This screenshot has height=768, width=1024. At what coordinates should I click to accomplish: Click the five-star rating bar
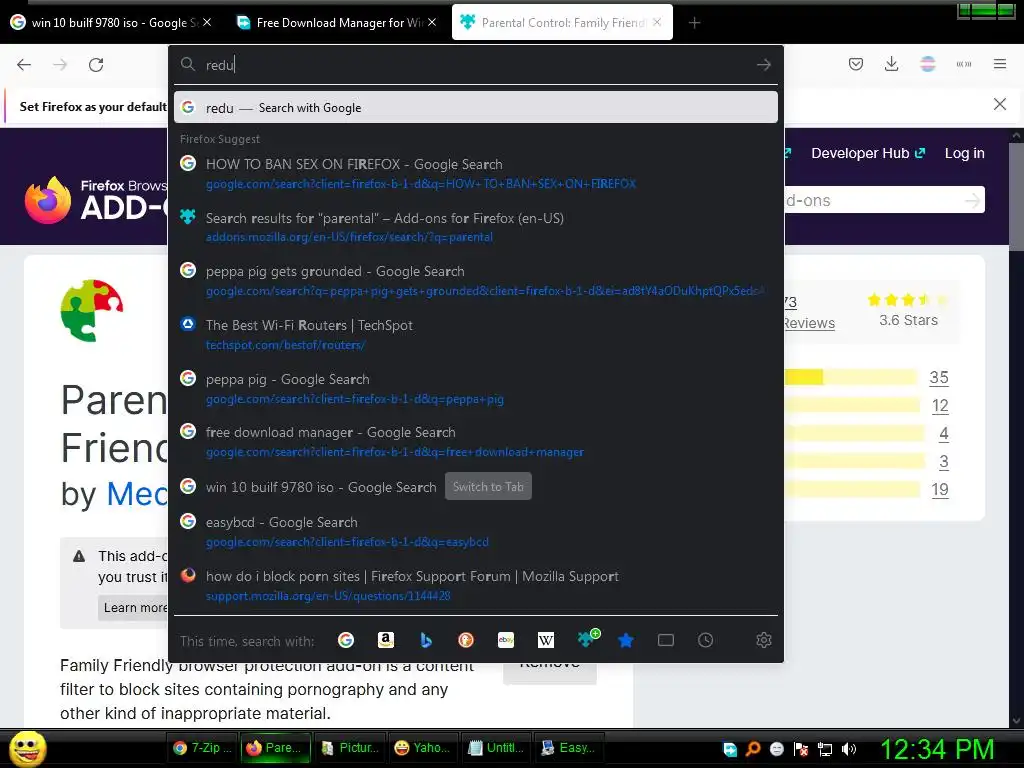coord(850,377)
